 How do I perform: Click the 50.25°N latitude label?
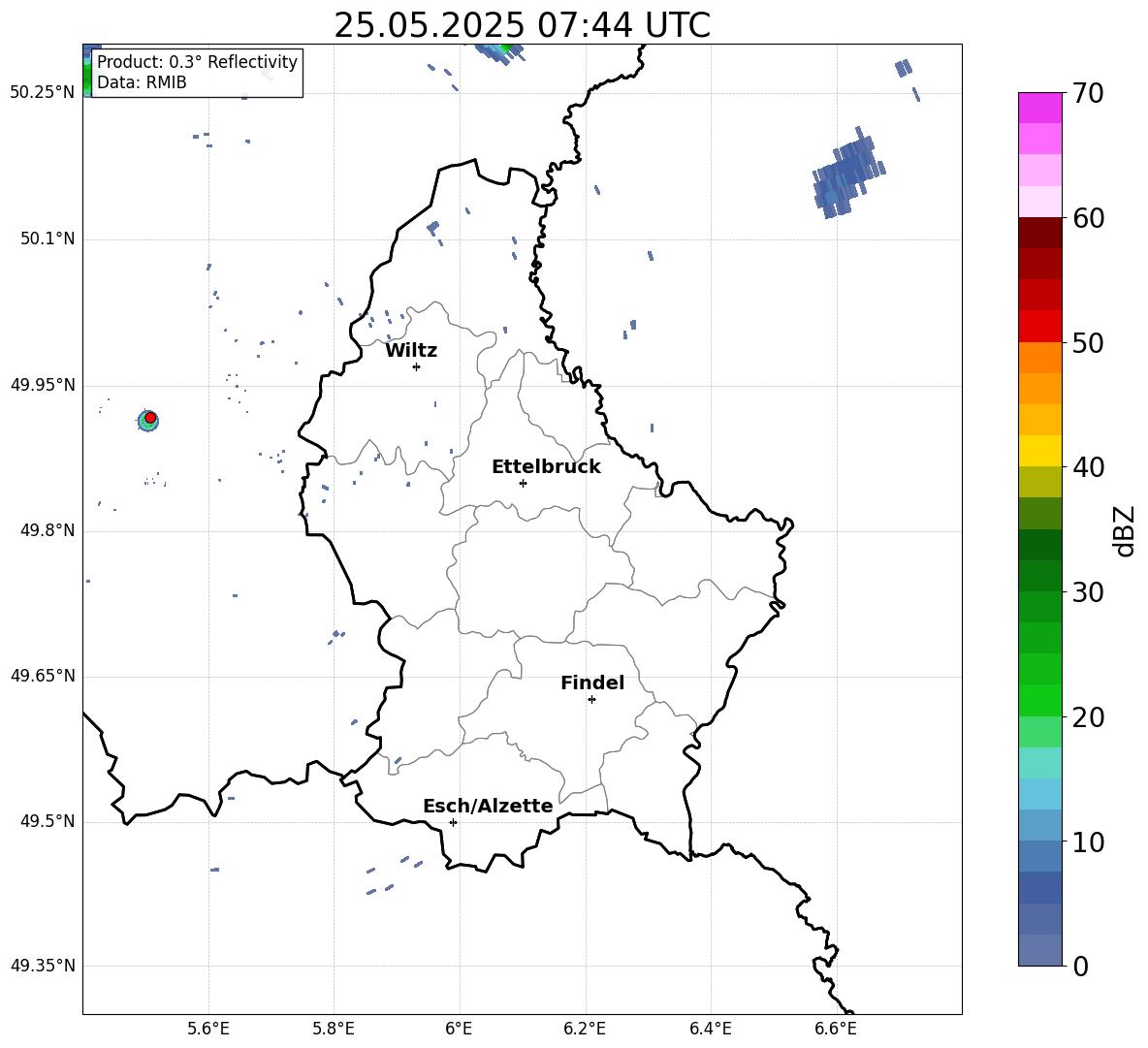[x=43, y=93]
